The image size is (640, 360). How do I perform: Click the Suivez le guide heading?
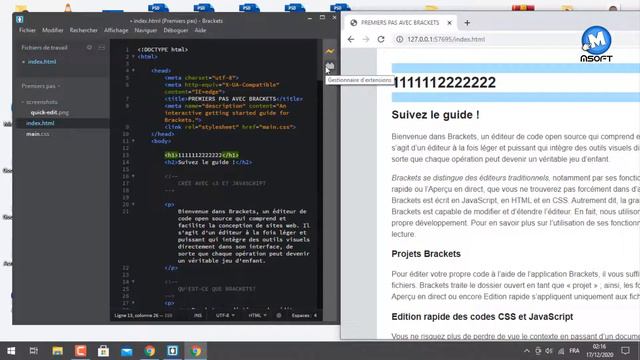[435, 115]
